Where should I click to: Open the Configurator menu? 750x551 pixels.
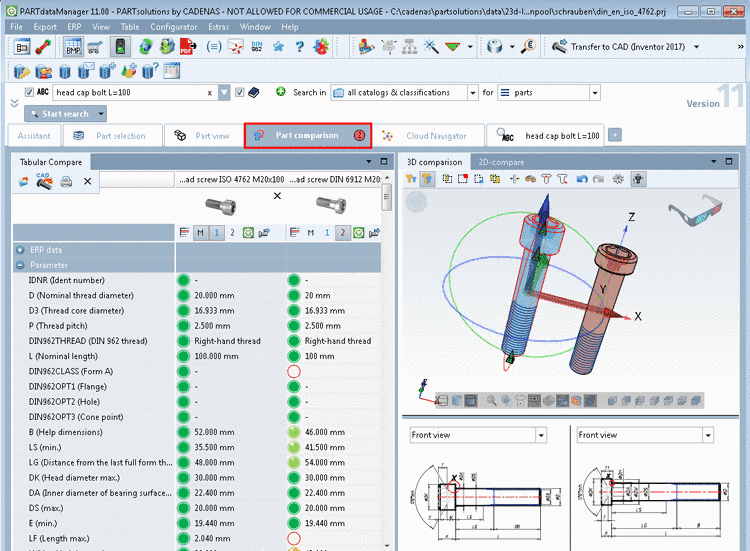(x=173, y=26)
